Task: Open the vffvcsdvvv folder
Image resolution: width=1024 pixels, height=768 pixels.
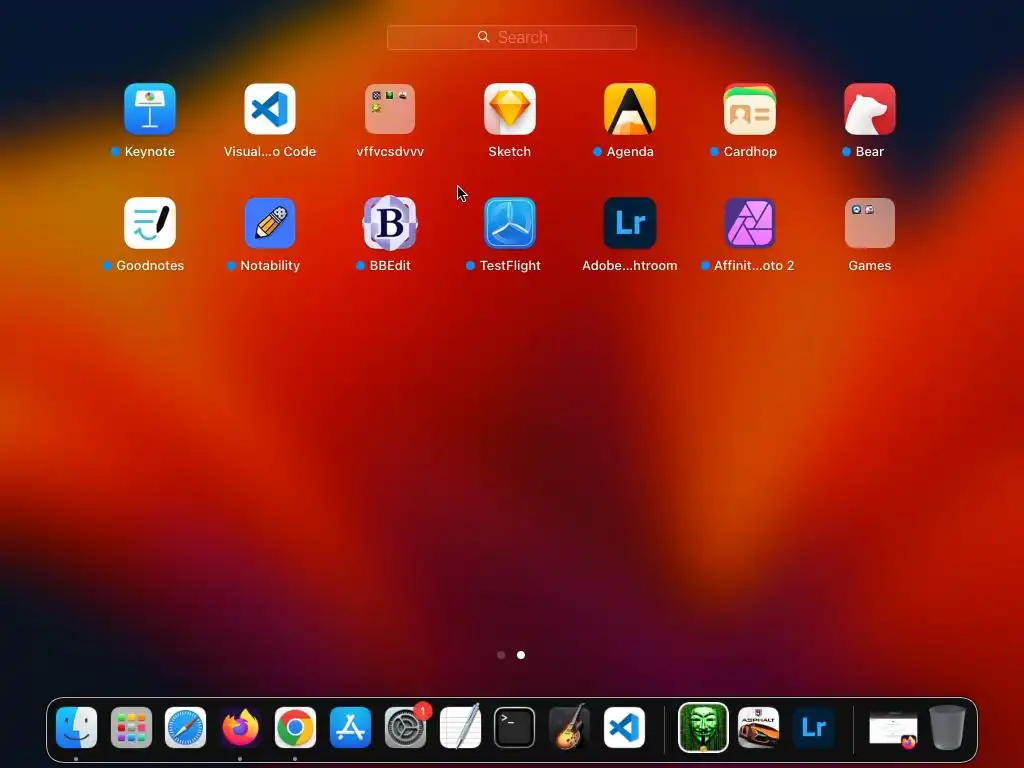Action: coord(390,109)
